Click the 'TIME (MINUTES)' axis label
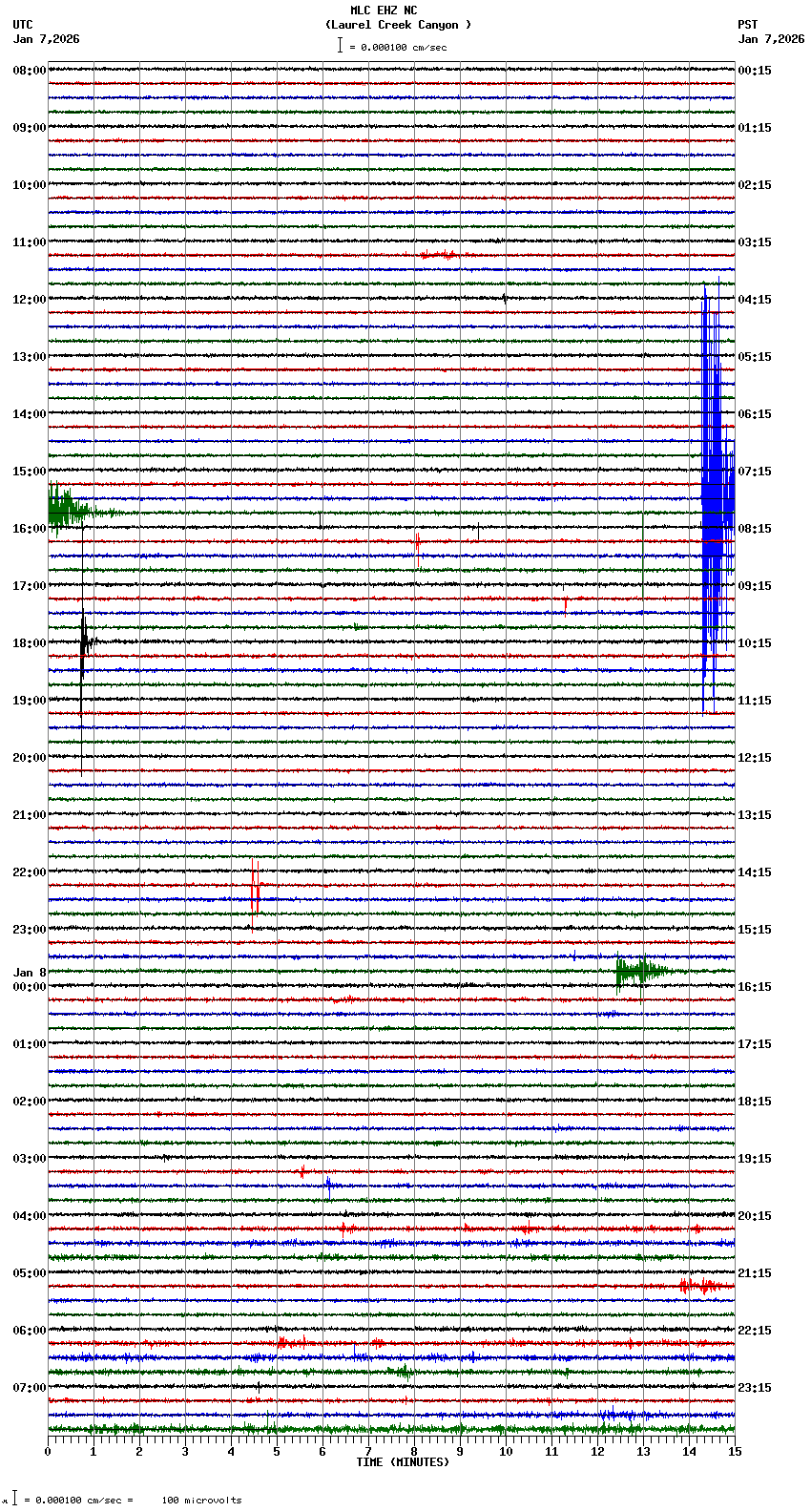Image resolution: width=811 pixels, height=1512 pixels. [403, 1462]
